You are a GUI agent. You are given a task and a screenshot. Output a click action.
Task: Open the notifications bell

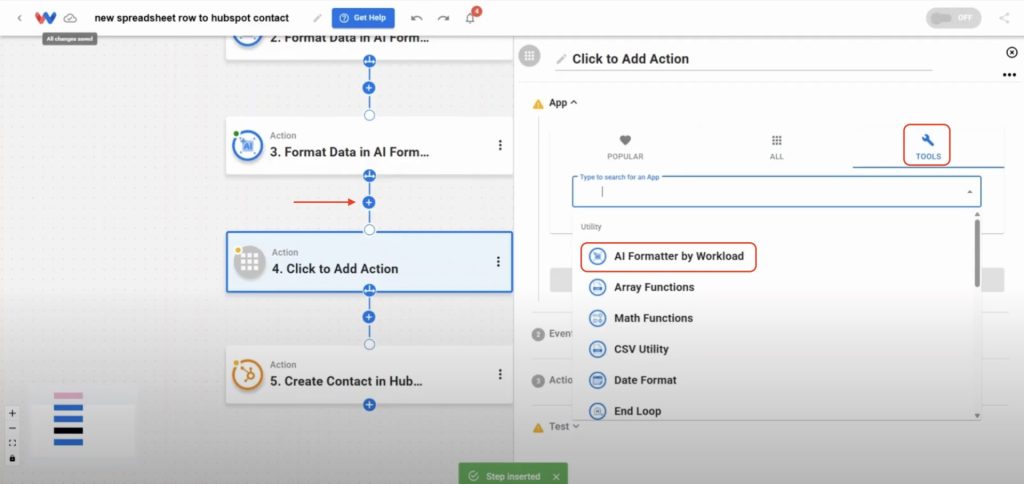470,18
